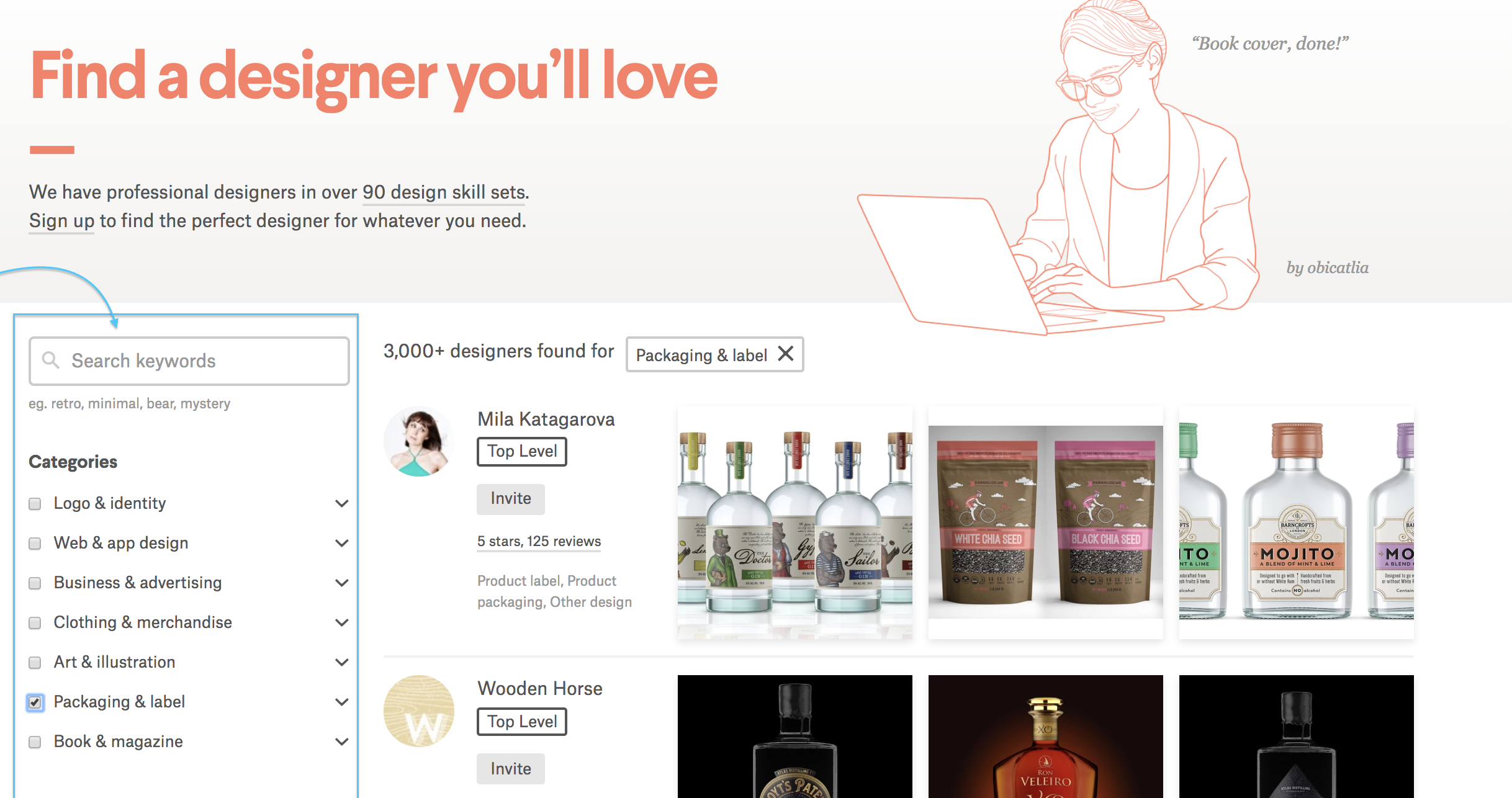Remove the Packaging & label filter tag

click(x=786, y=354)
